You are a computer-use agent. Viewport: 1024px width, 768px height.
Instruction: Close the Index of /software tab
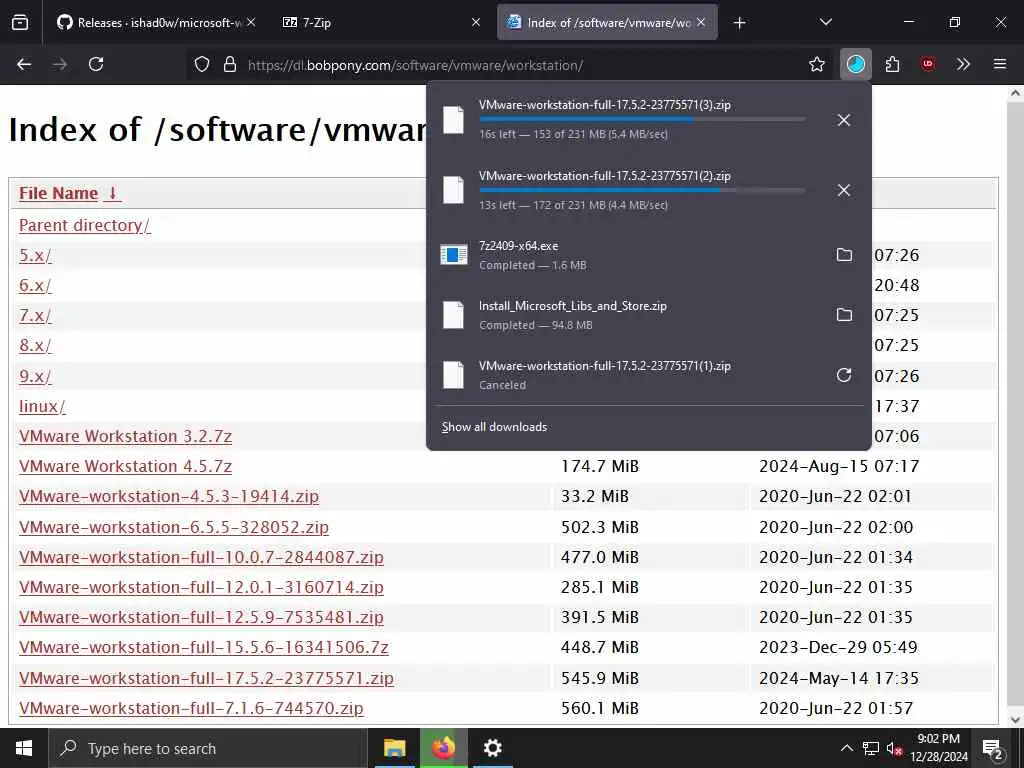click(701, 22)
